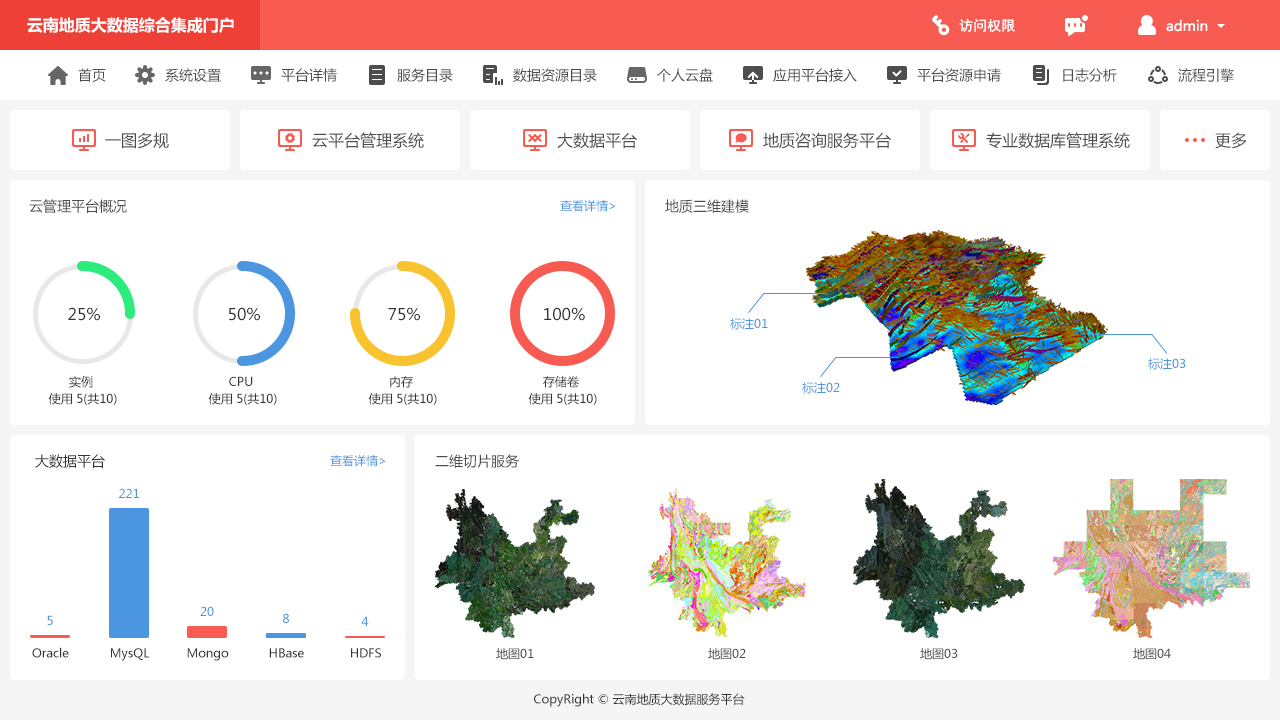Open 地图04 tile service thumbnail
The image size is (1280, 720).
click(x=1152, y=558)
